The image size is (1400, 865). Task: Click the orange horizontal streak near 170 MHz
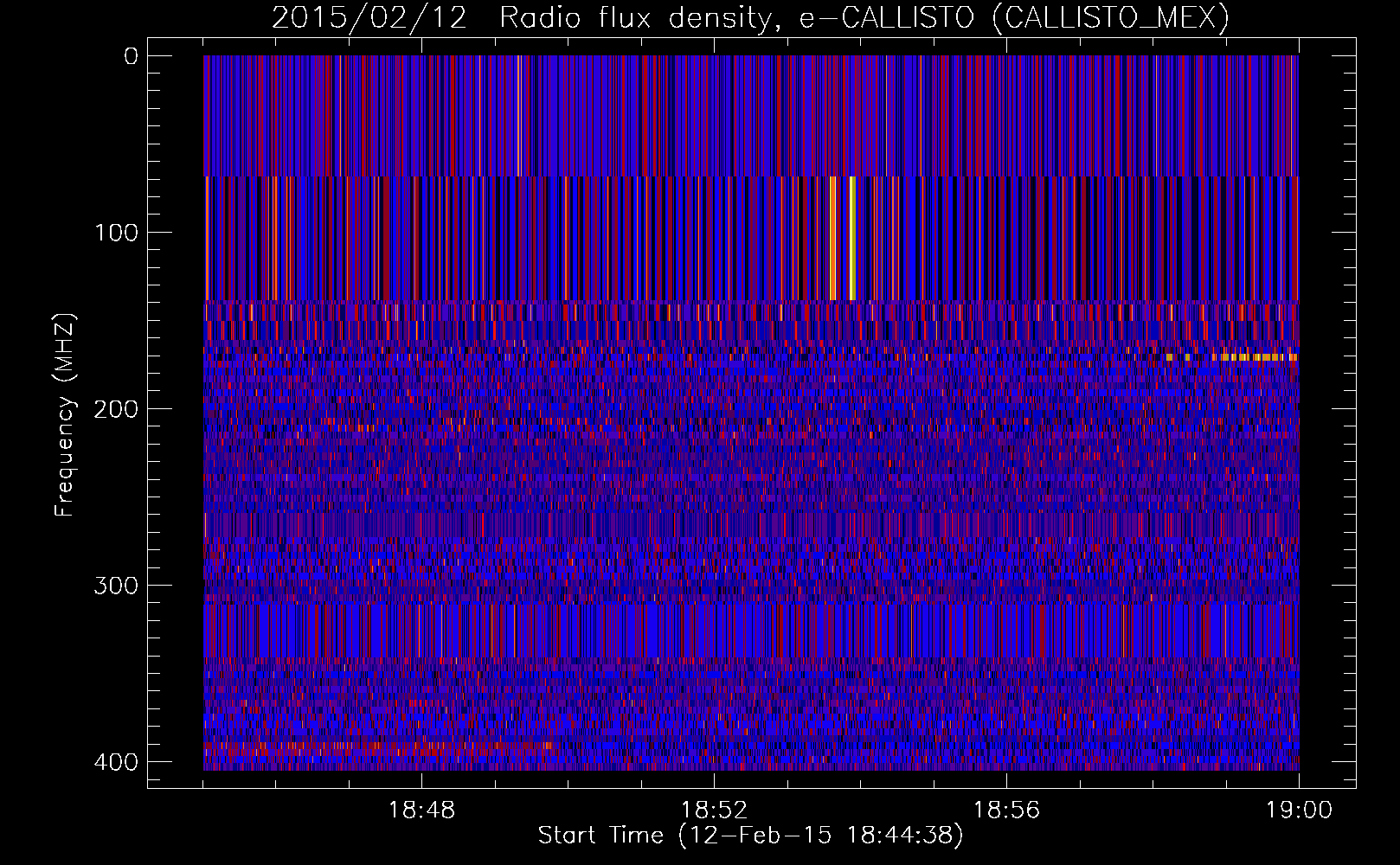(1231, 357)
